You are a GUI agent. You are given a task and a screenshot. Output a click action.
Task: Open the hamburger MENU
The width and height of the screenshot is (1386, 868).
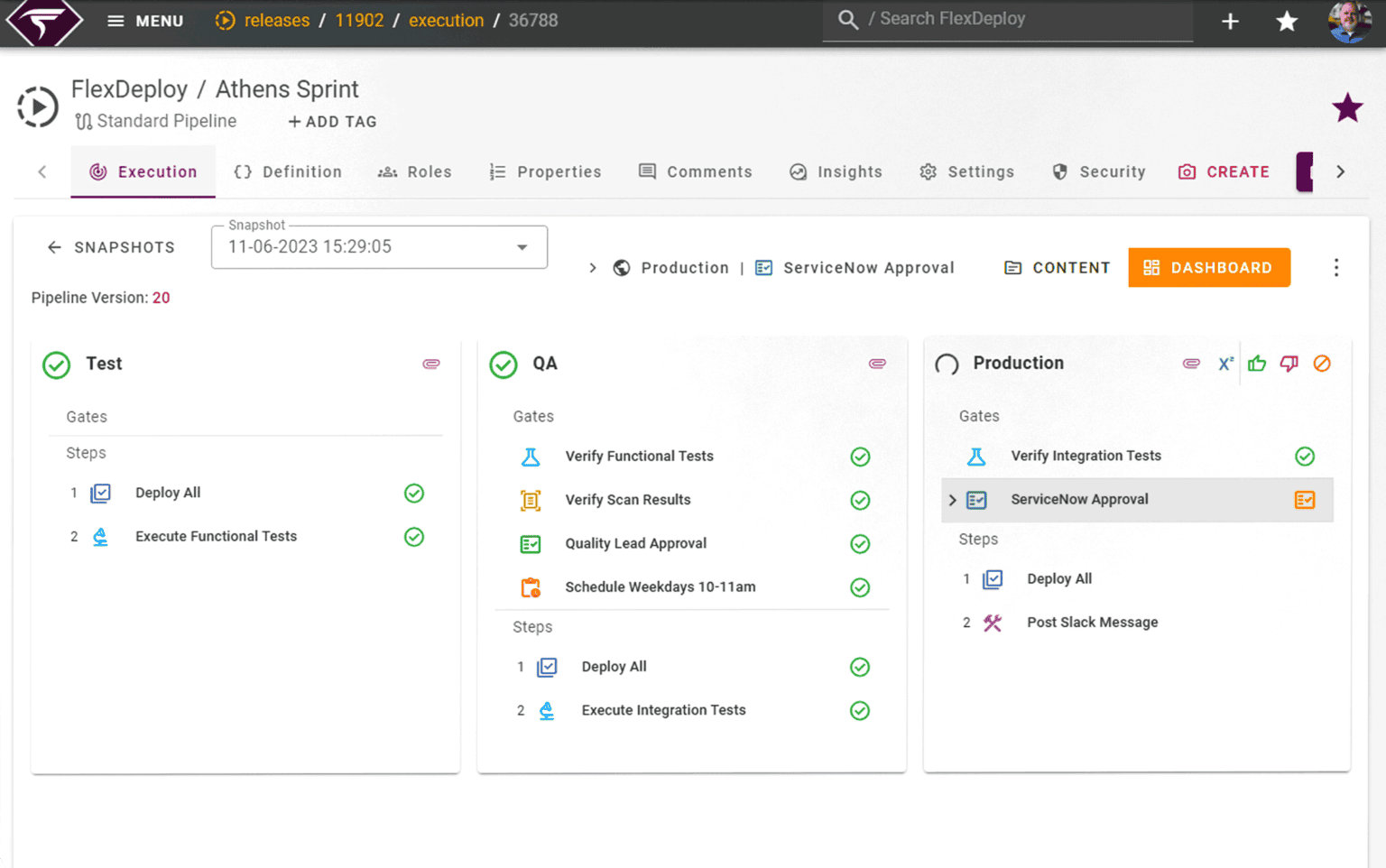tap(145, 21)
